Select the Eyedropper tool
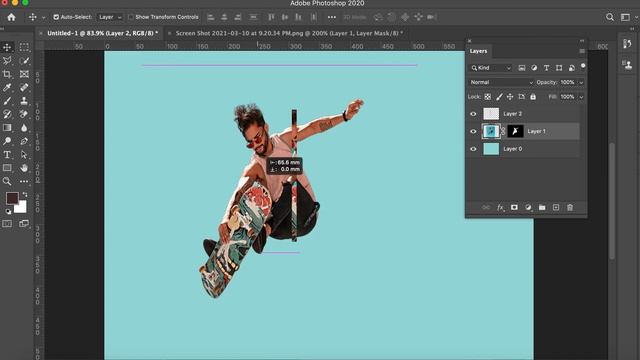This screenshot has width=640, height=360. pyautogui.click(x=7, y=87)
